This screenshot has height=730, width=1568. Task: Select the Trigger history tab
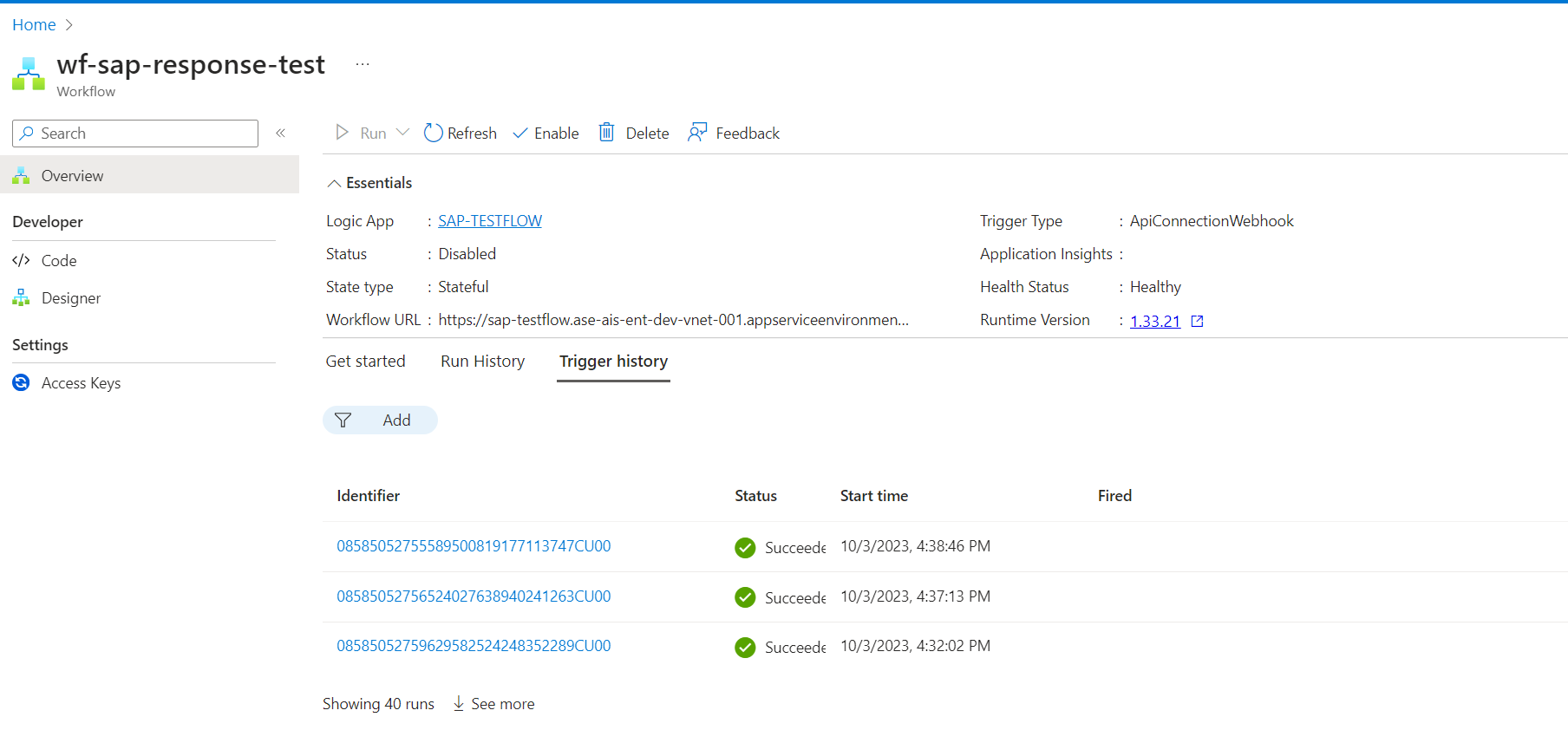pos(613,362)
